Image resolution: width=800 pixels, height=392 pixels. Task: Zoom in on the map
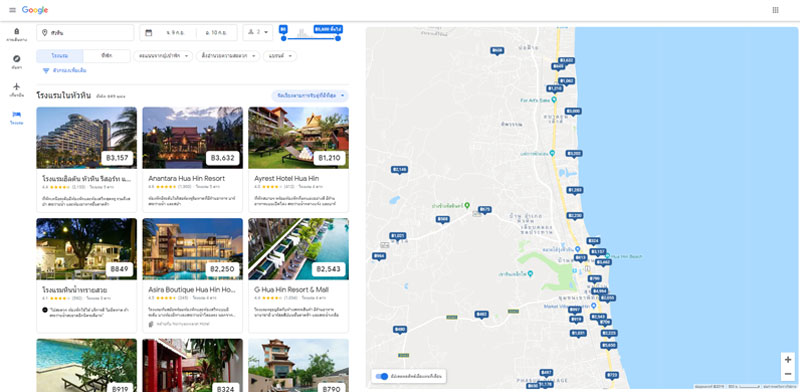tap(788, 360)
